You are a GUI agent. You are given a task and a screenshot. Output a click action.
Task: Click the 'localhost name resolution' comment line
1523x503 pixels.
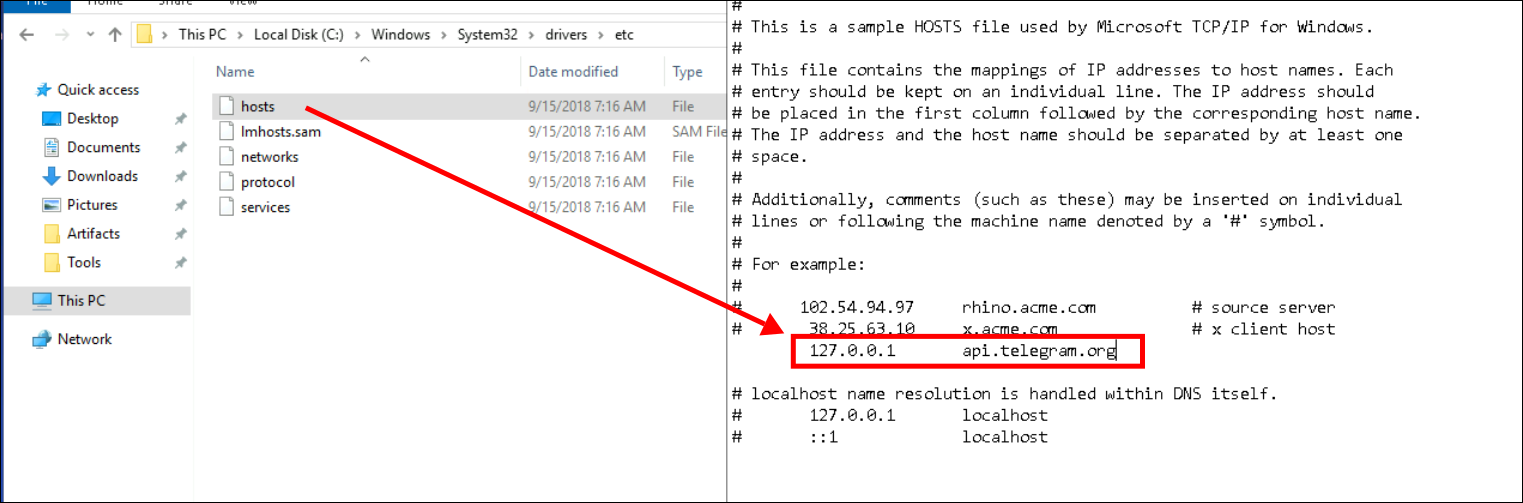tap(1003, 394)
